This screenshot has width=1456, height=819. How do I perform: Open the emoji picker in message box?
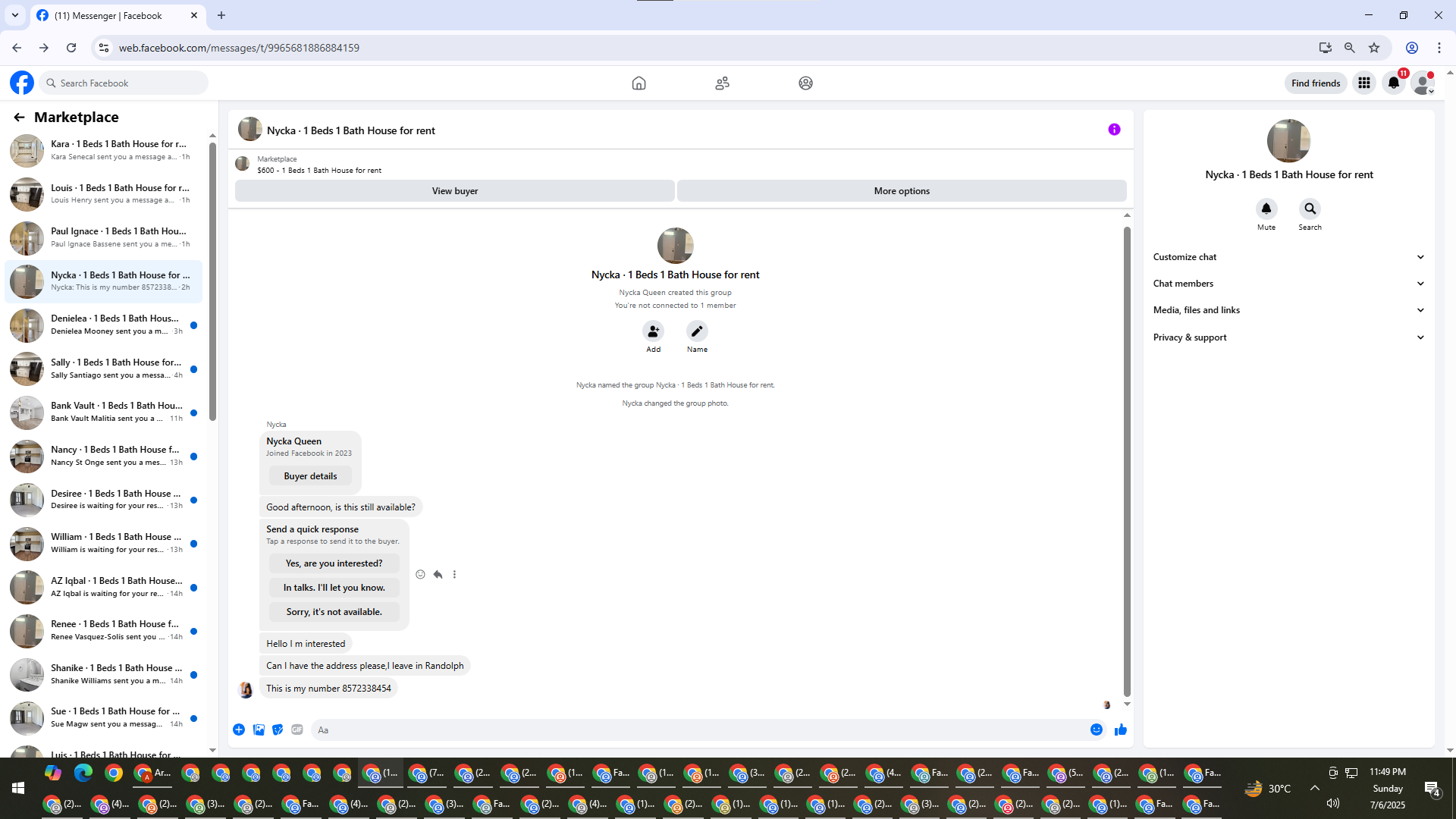pyautogui.click(x=1096, y=730)
